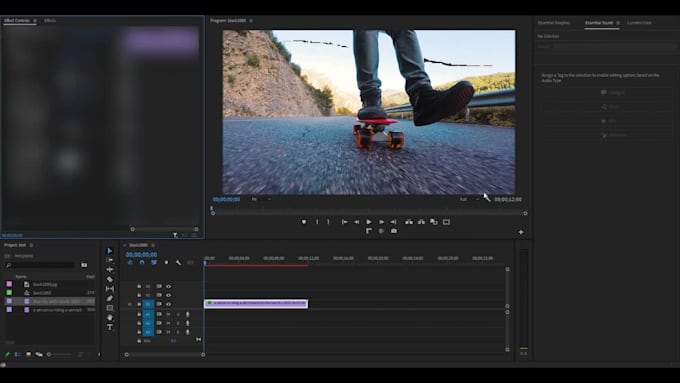Solo the A2 audio track
The height and width of the screenshot is (383, 680).
click(178, 323)
